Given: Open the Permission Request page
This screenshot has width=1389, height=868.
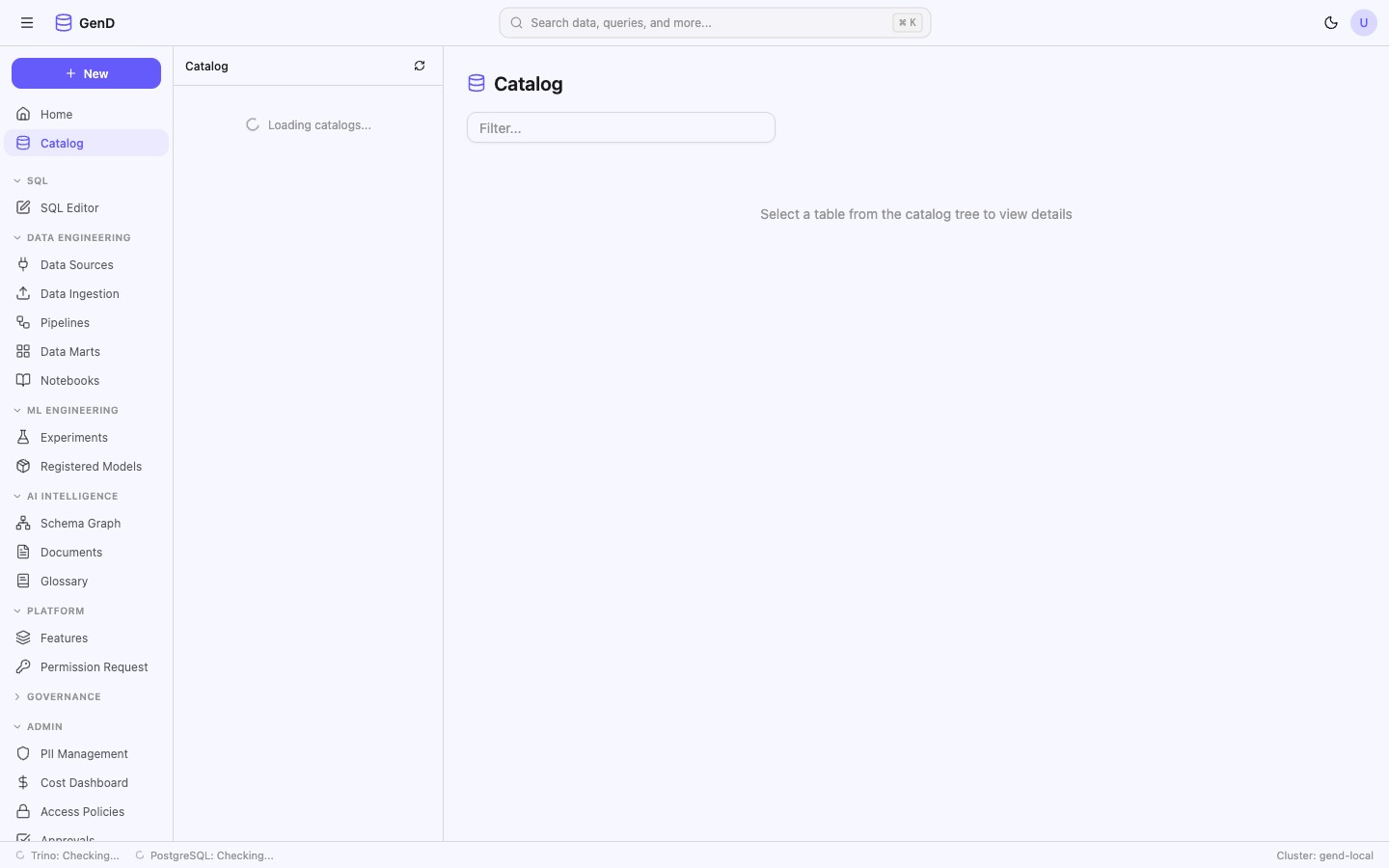Looking at the screenshot, I should [94, 667].
